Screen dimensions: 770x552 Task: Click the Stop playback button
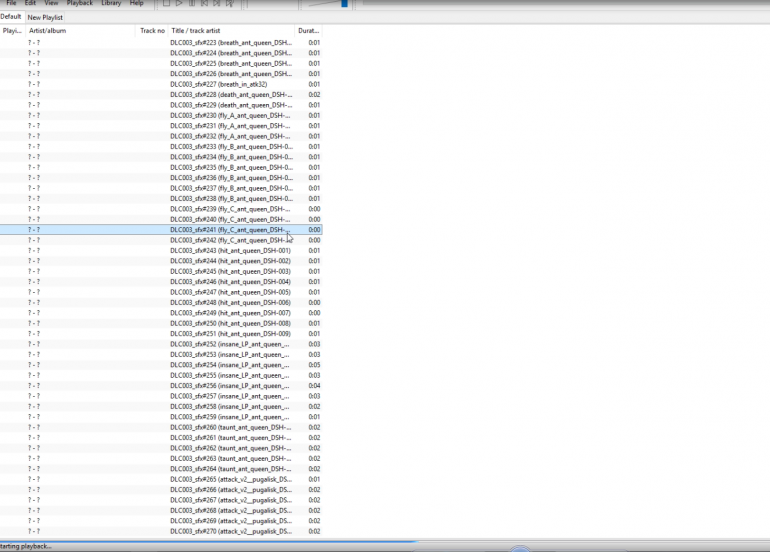pyautogui.click(x=166, y=4)
